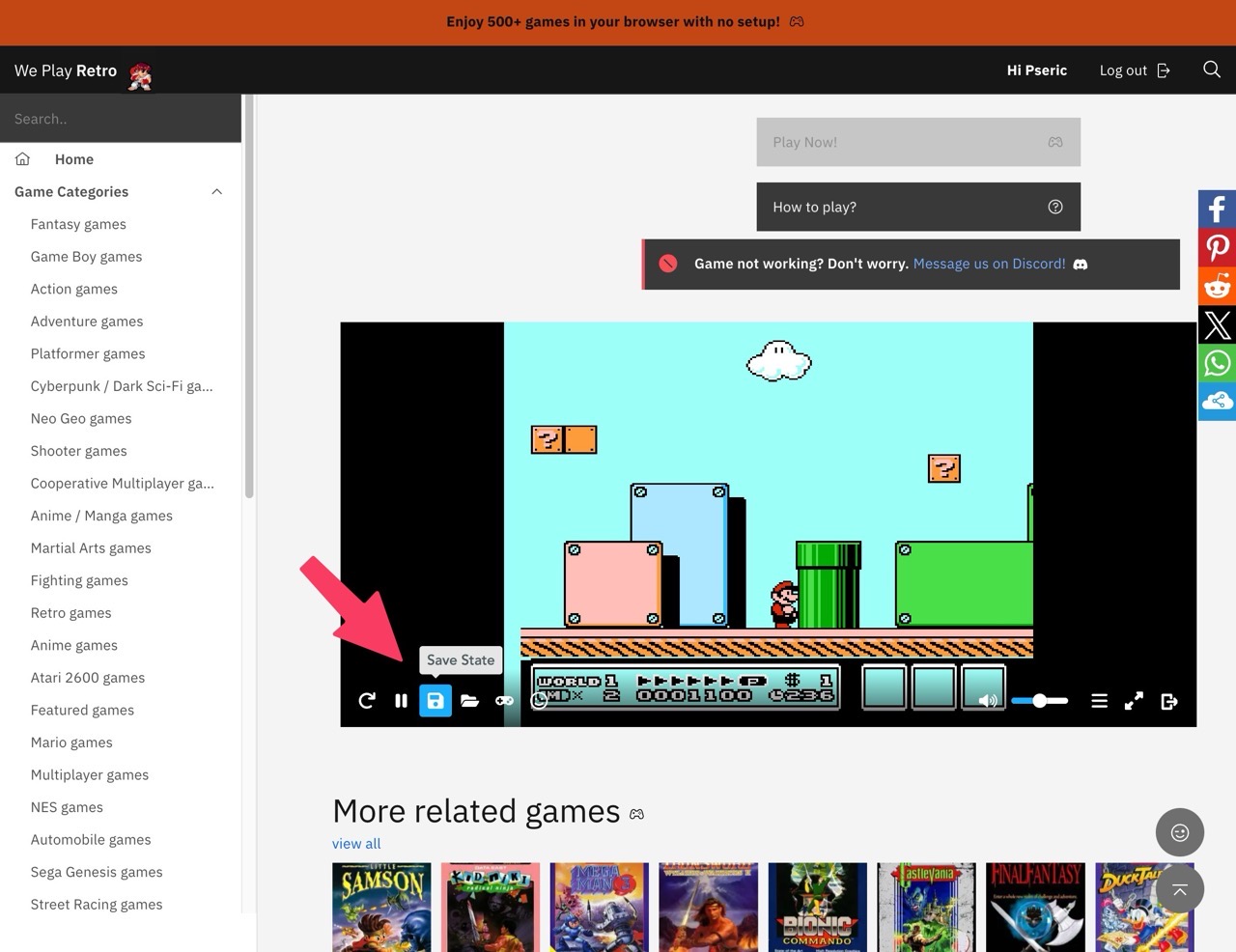Image resolution: width=1236 pixels, height=952 pixels.
Task: Click the Log out link
Action: coord(1135,70)
